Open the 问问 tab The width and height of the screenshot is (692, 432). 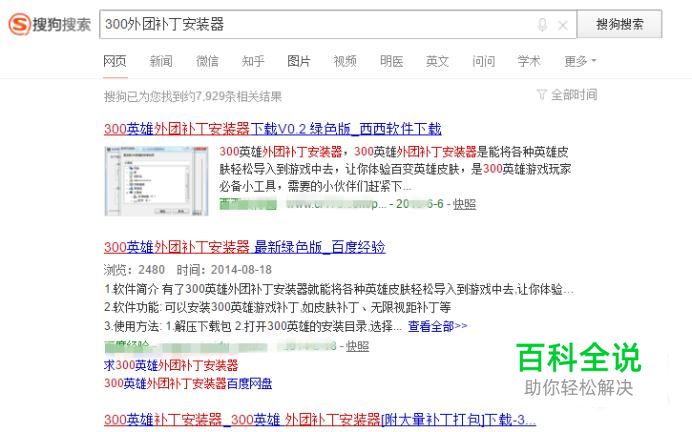point(484,61)
